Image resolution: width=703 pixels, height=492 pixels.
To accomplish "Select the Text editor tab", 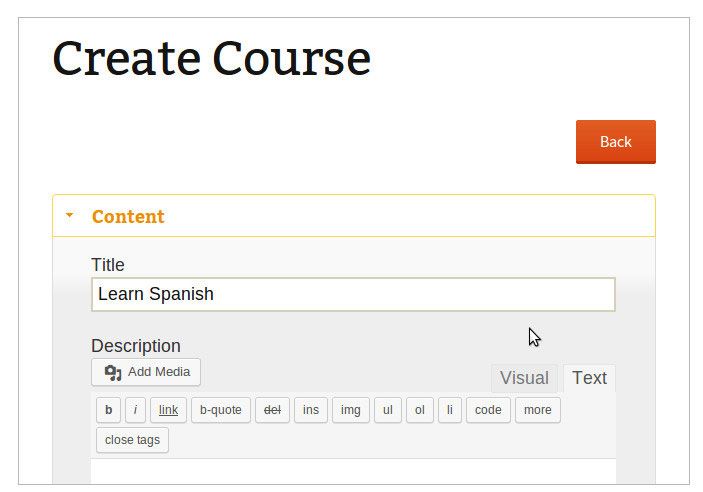I will pyautogui.click(x=589, y=378).
